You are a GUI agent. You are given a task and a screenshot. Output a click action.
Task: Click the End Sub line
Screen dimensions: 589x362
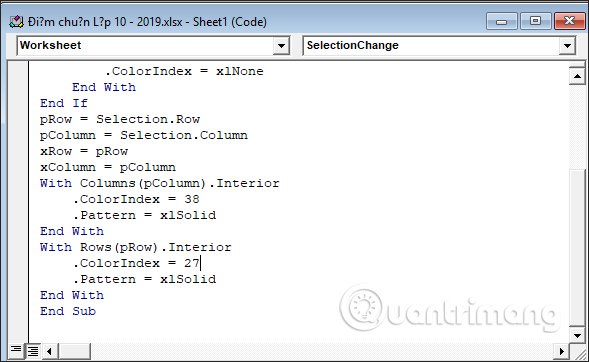[68, 311]
